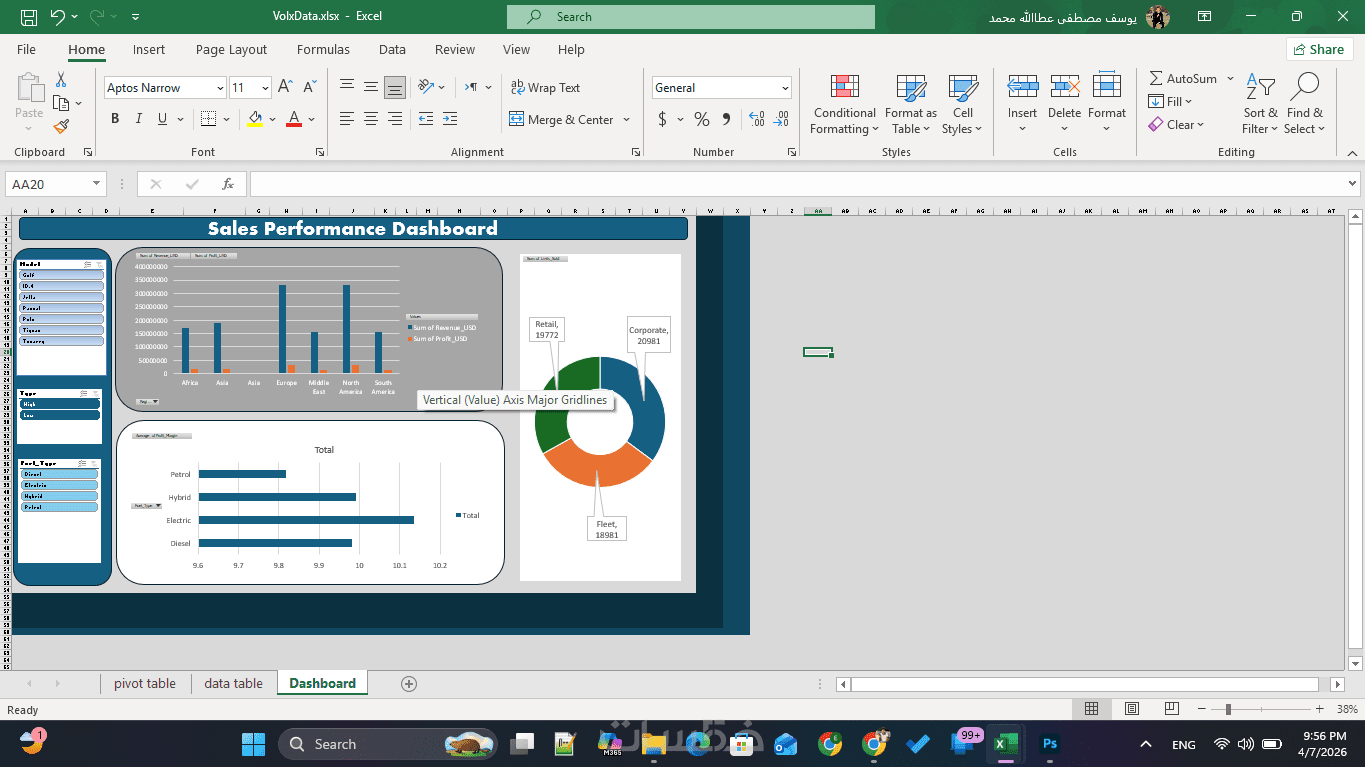Toggle Wrap Text
Screen dimensions: 1365x767
[545, 87]
